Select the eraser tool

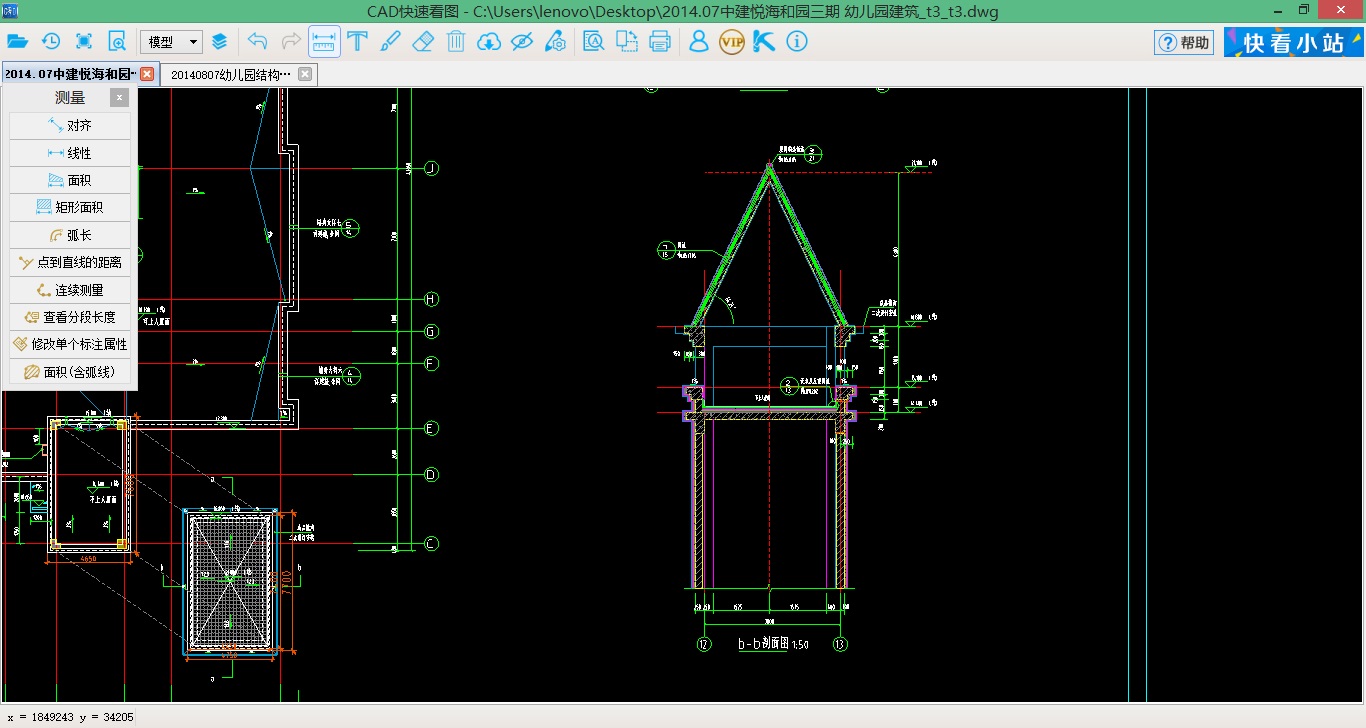point(423,42)
